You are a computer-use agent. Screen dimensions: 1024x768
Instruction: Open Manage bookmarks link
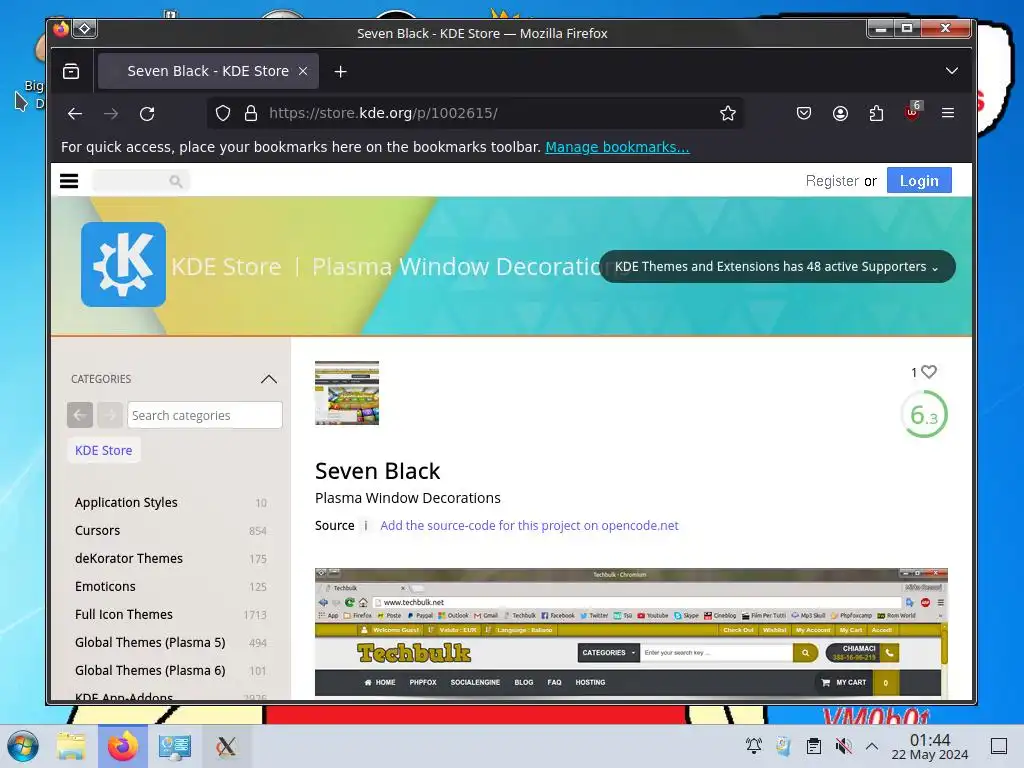click(617, 148)
